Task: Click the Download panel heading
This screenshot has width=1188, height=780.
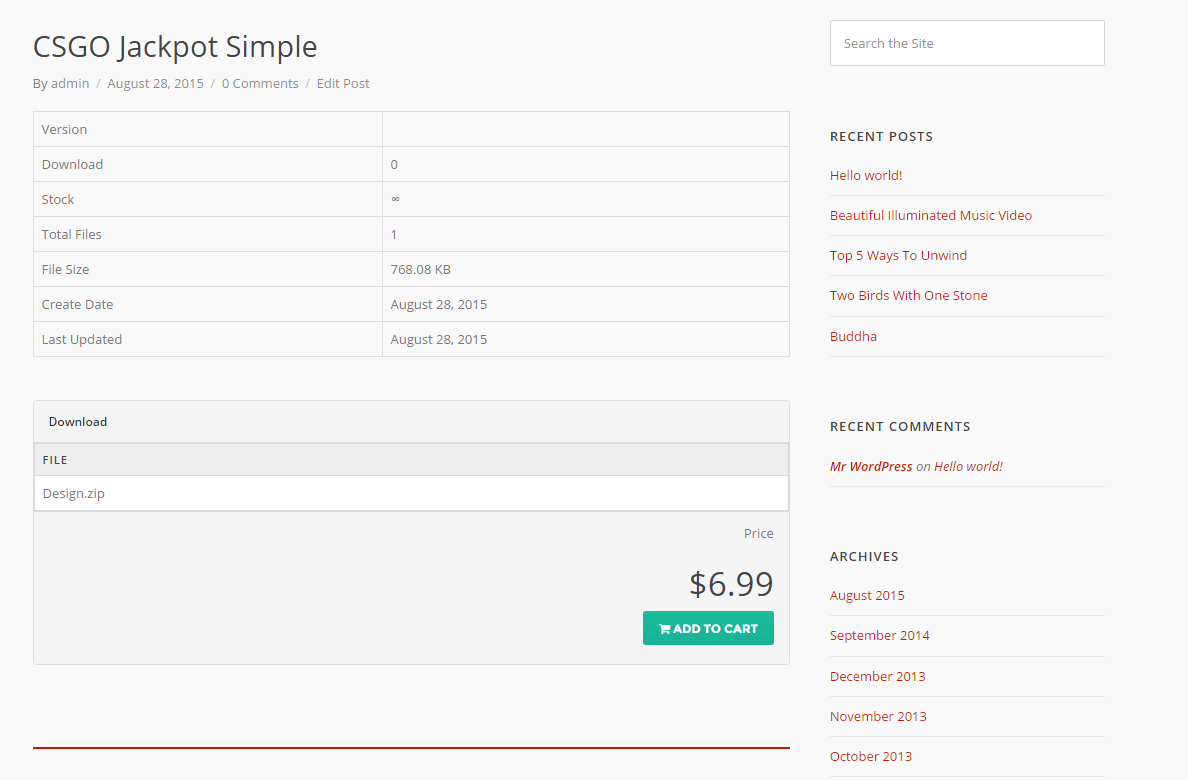Action: point(78,421)
